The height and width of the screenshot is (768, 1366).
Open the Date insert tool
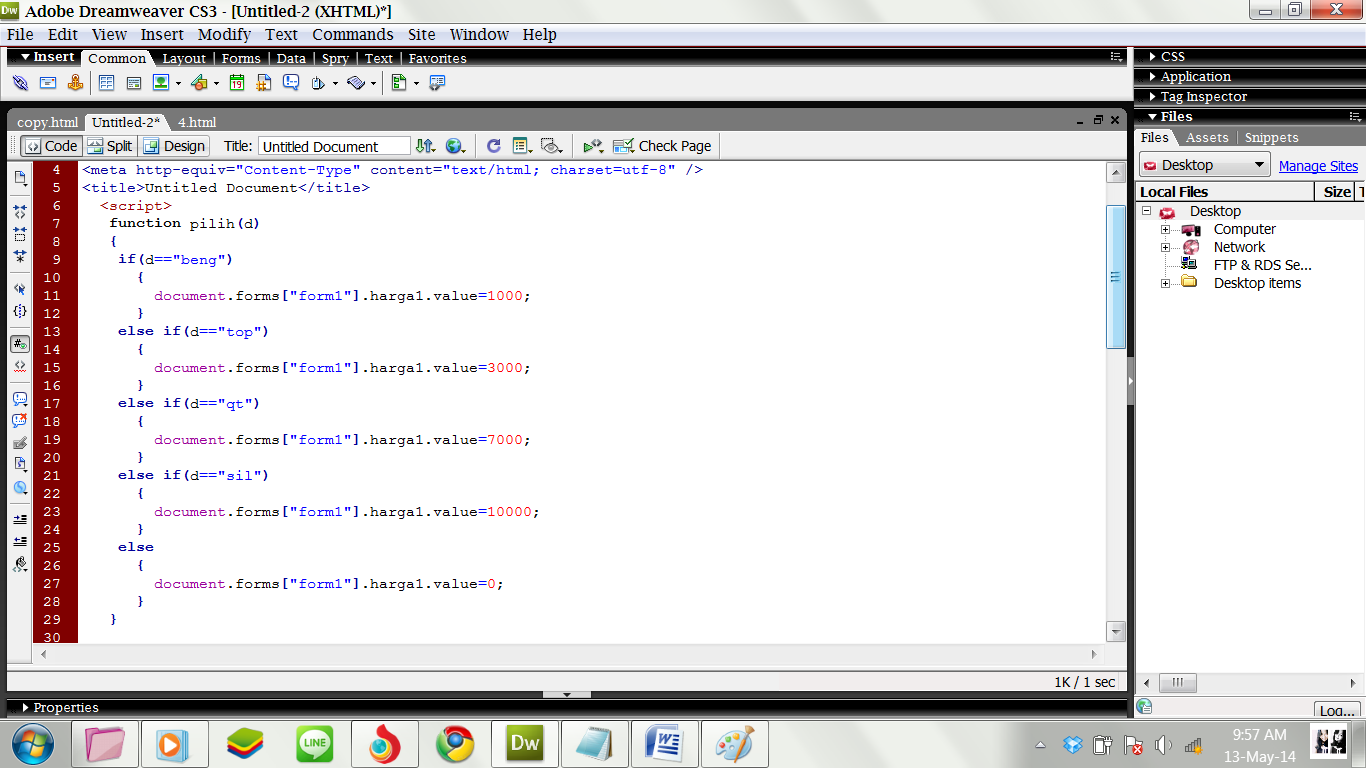coord(236,83)
